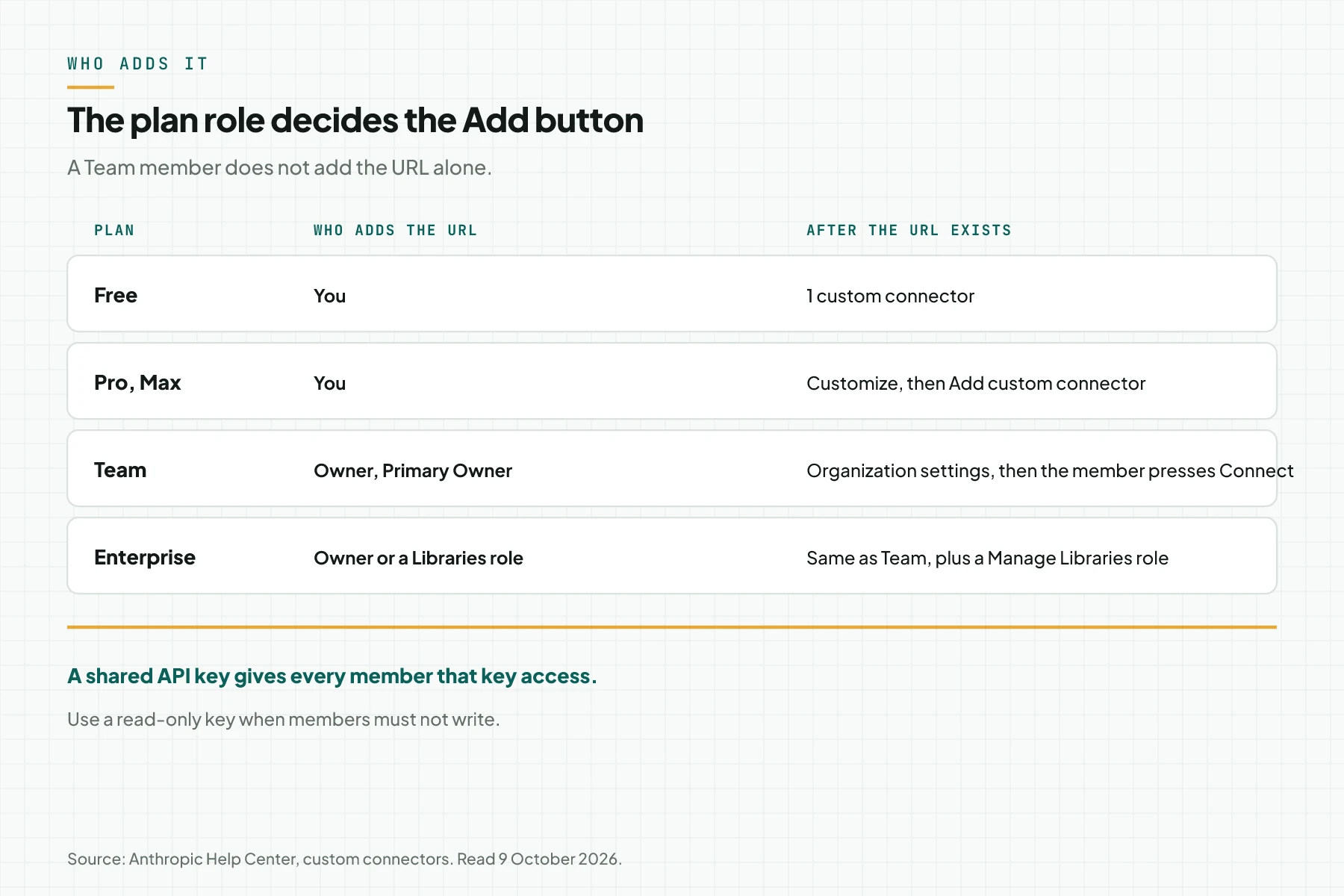Select the 'Team' plan cell
The image size is (1344, 896).
coord(120,470)
